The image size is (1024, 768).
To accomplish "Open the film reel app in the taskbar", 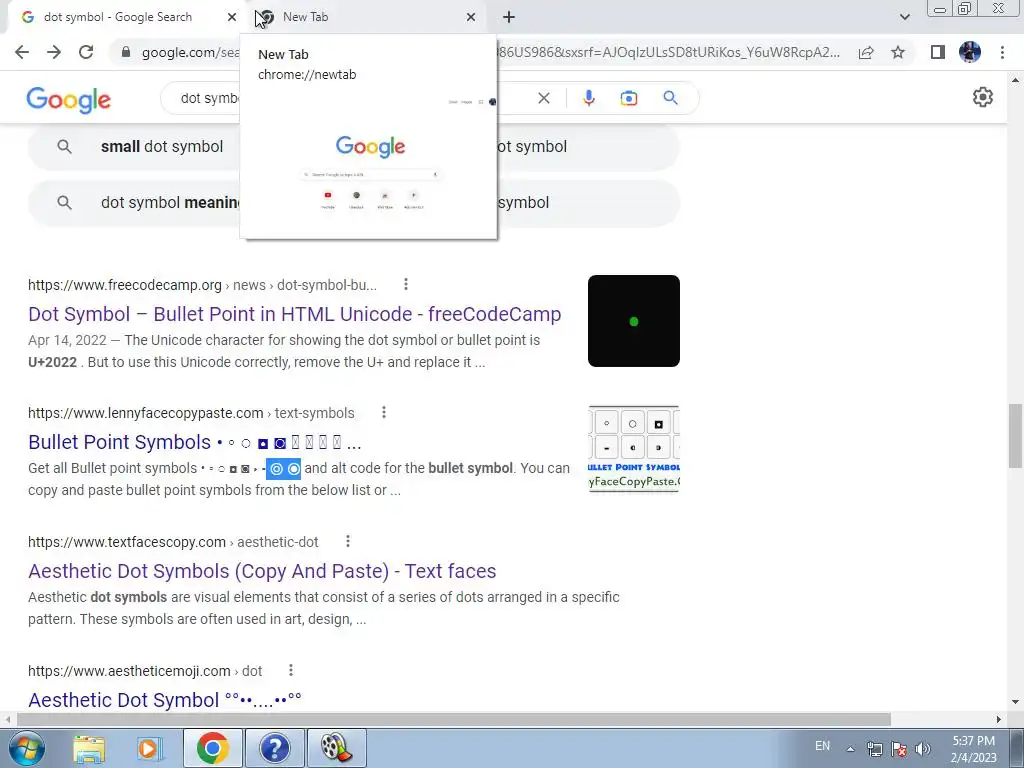I will point(337,748).
